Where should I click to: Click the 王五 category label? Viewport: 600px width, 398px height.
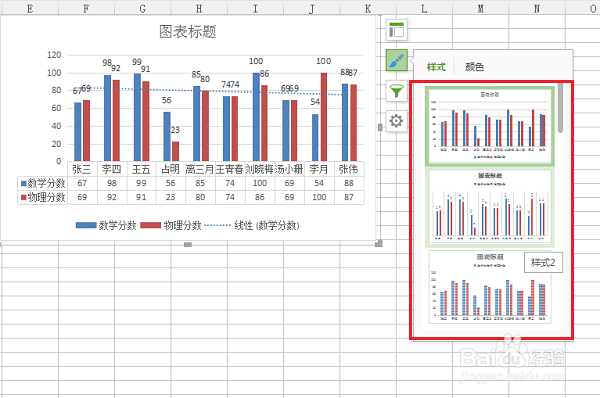(x=141, y=169)
